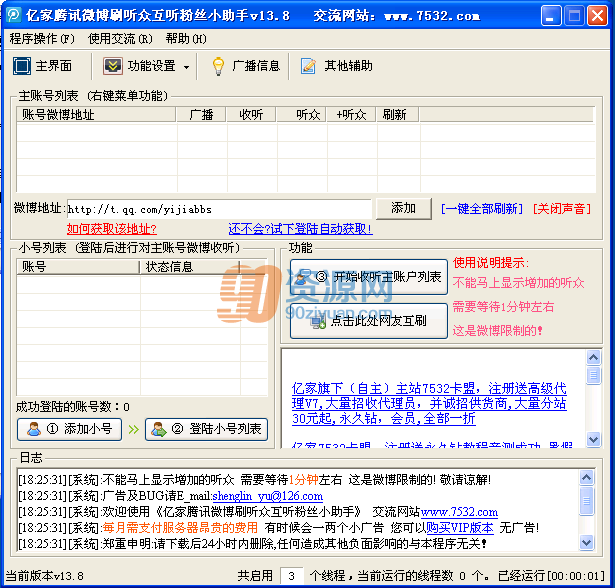Screen dimensions: 615x588
Task: Select the 广播信息 toolbar label
Action: [256, 66]
